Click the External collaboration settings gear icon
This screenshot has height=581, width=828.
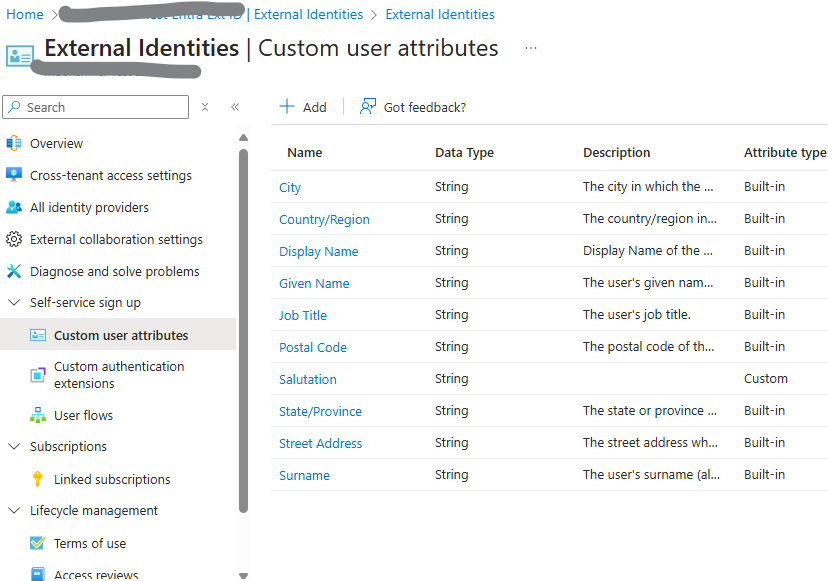click(14, 239)
